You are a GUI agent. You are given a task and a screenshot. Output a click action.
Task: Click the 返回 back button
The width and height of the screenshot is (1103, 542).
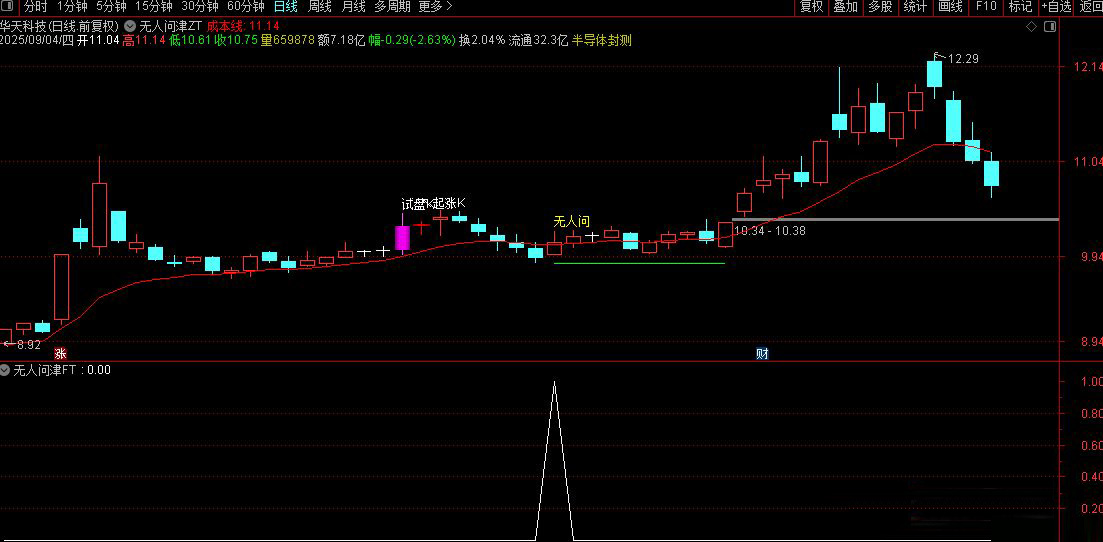1089,7
